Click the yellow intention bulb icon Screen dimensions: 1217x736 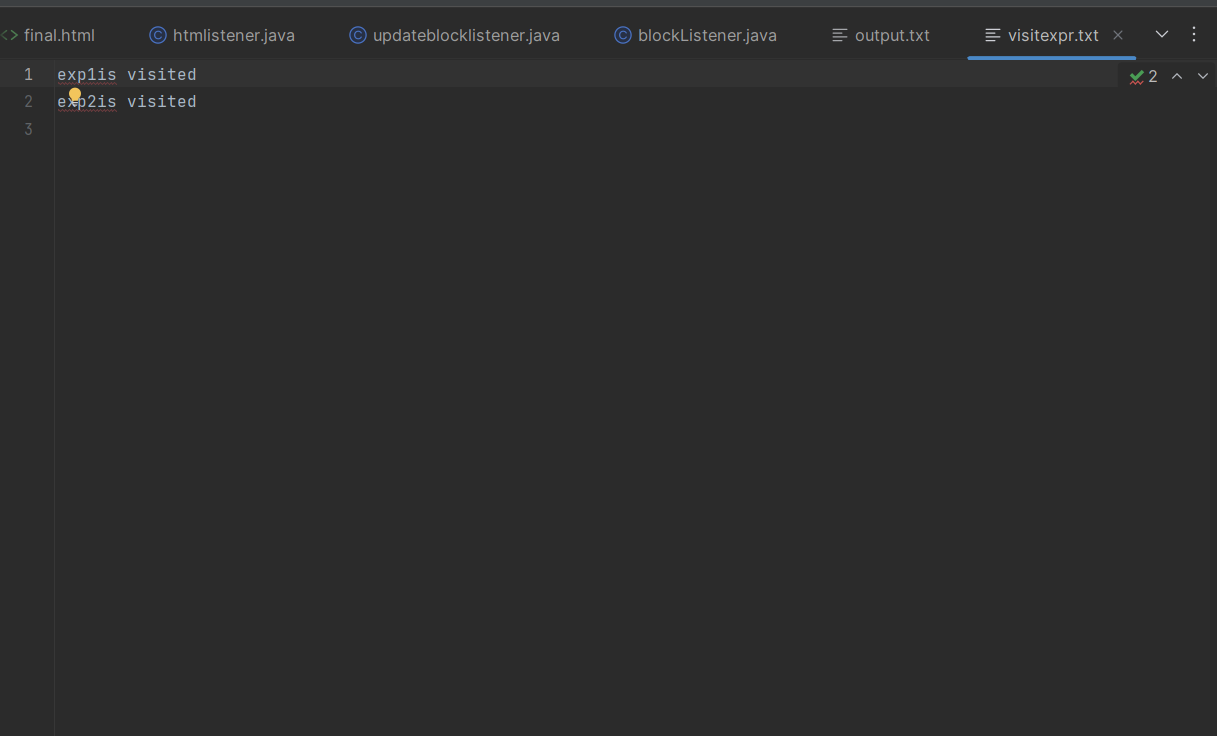(x=75, y=96)
